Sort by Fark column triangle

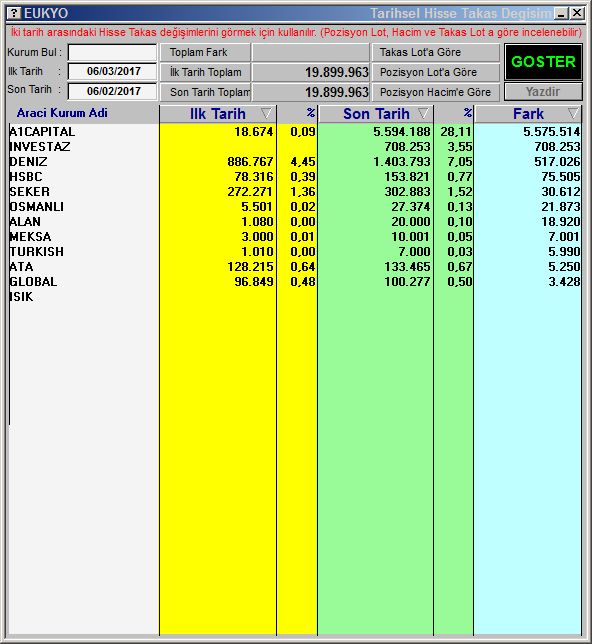click(573, 113)
